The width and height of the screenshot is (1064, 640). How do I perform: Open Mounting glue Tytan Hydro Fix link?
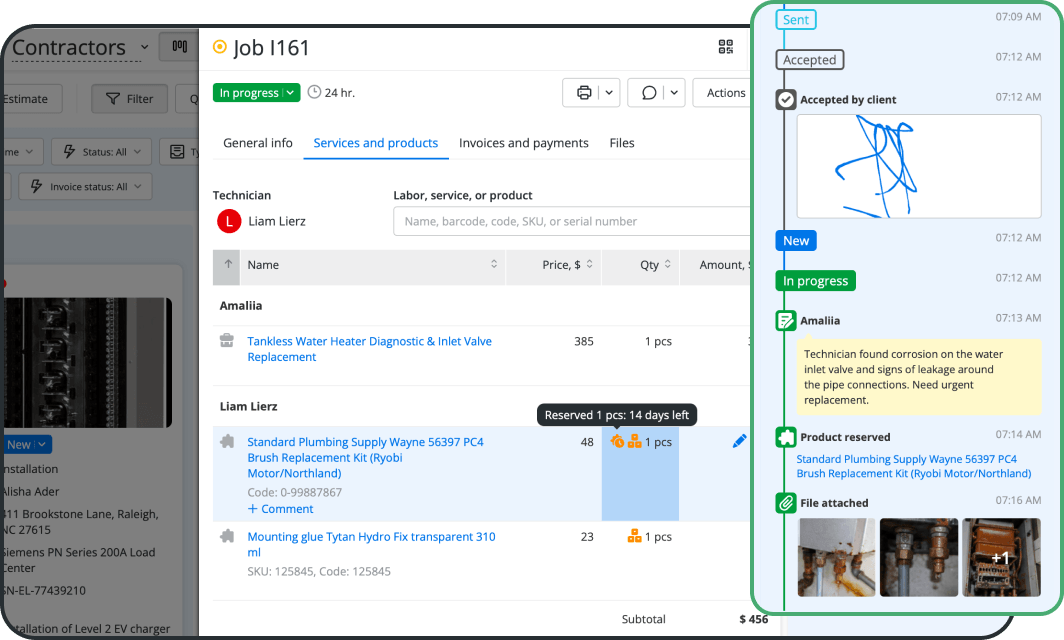click(371, 544)
